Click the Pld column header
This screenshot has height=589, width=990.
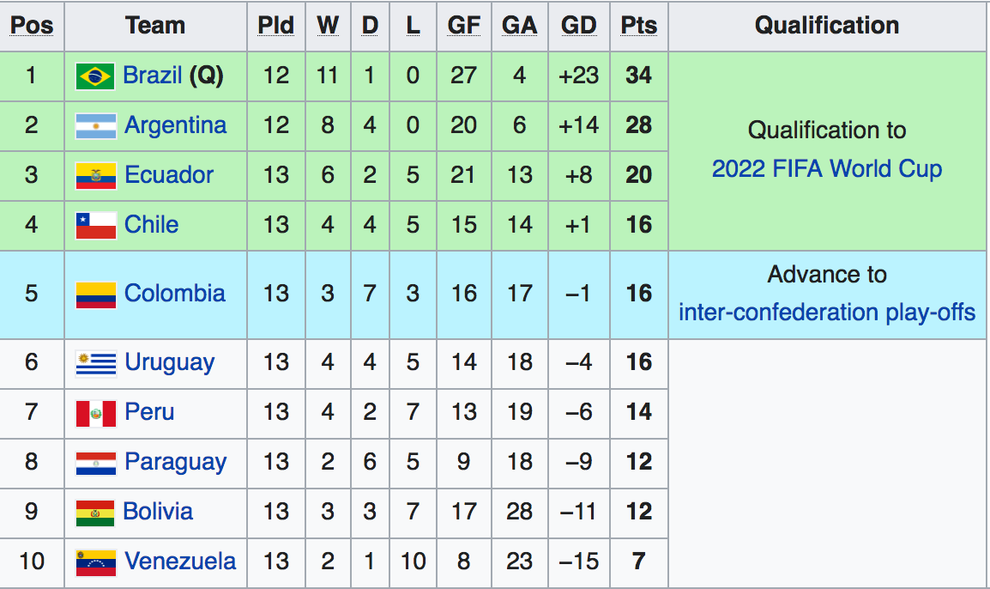[276, 26]
